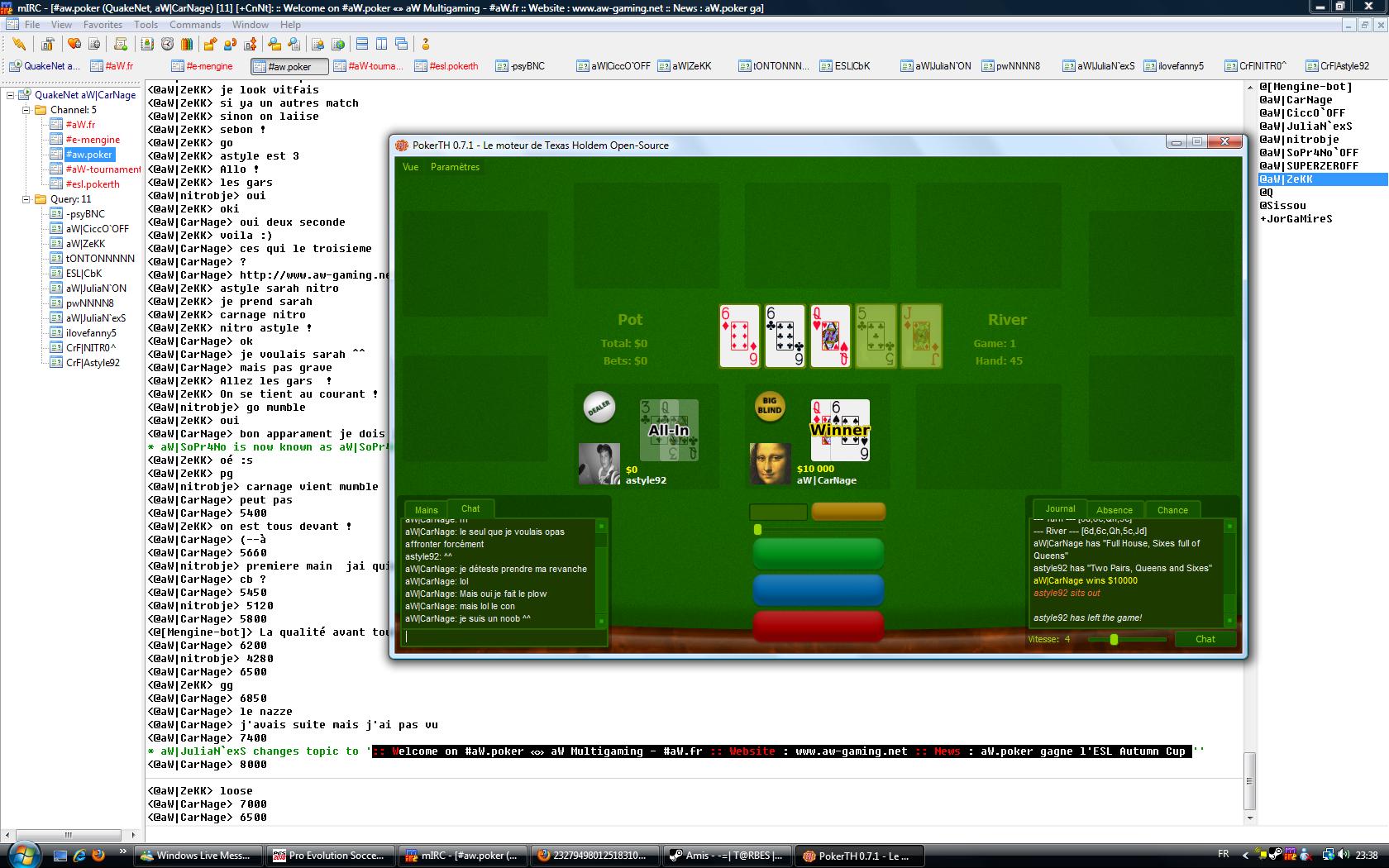Click the Connect lightning bolt icon
Image resolution: width=1389 pixels, height=868 pixels.
18,45
